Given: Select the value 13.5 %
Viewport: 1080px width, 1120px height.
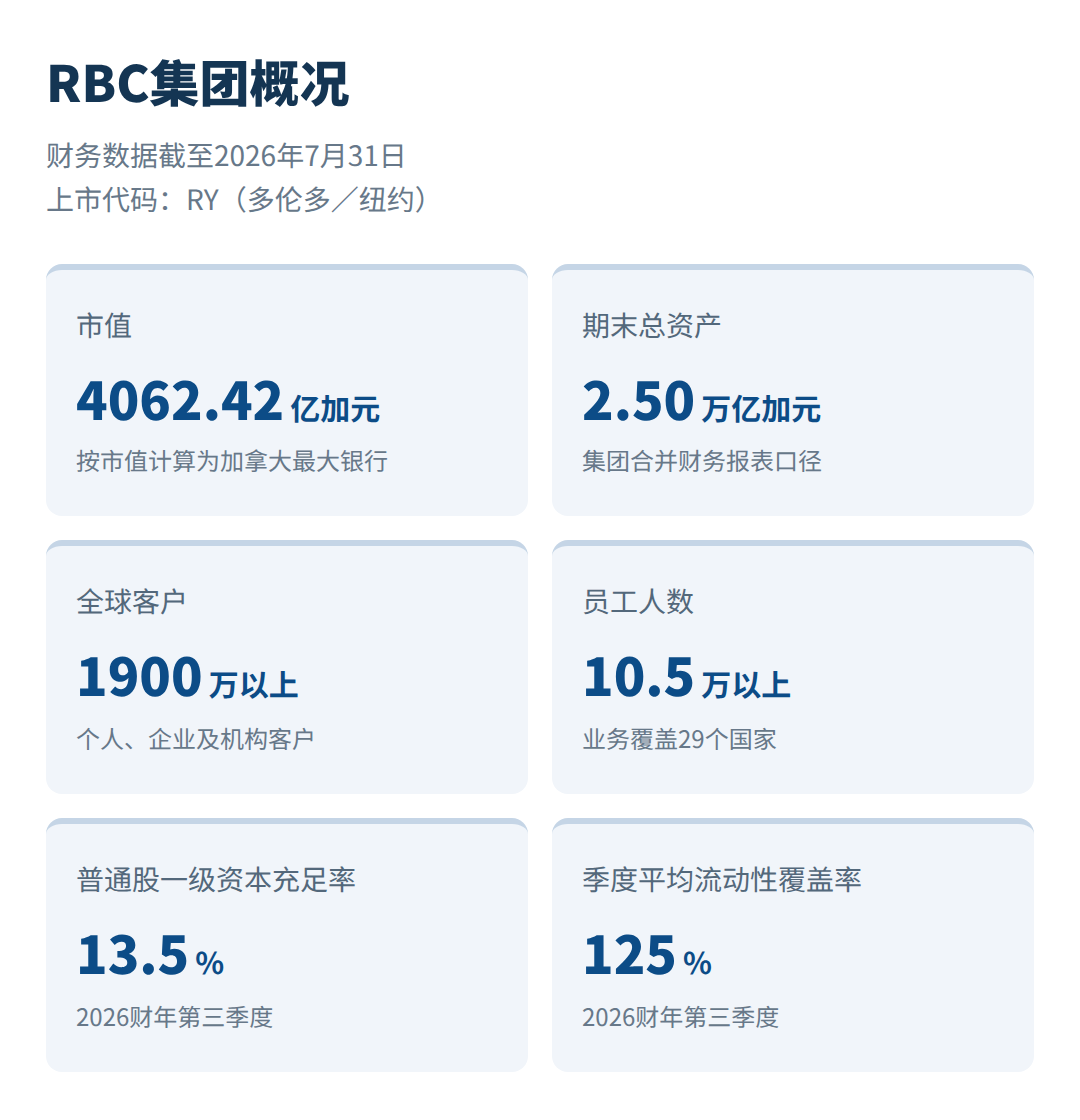Looking at the screenshot, I should pos(151,955).
